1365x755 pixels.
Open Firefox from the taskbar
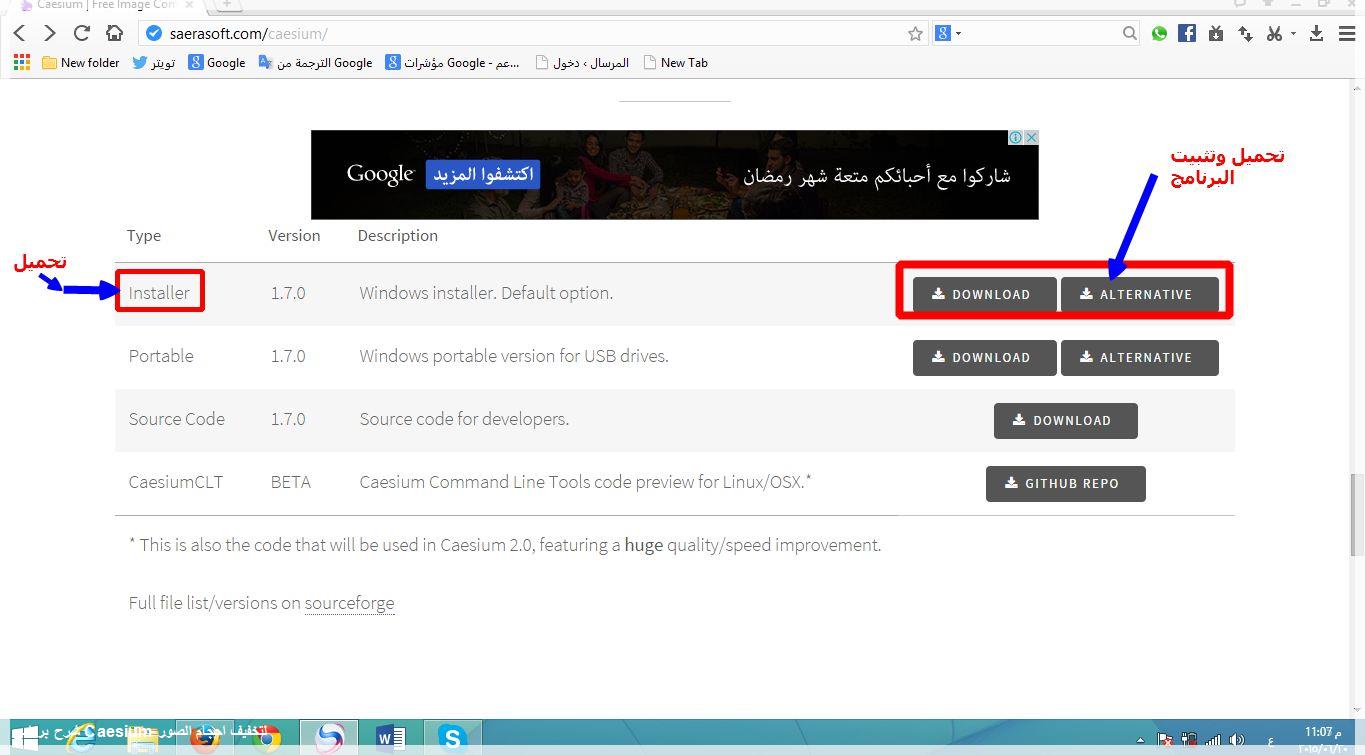click(205, 738)
